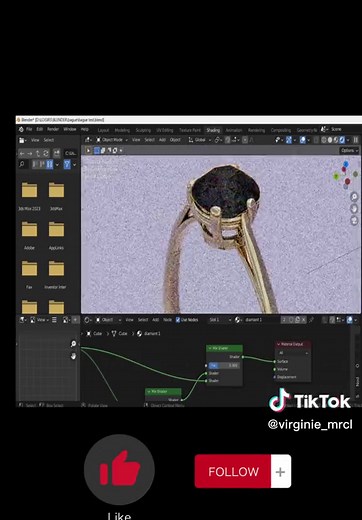Click the zoom magnifier icon in 3D viewport
The height and width of the screenshot is (520, 362).
(x=354, y=197)
